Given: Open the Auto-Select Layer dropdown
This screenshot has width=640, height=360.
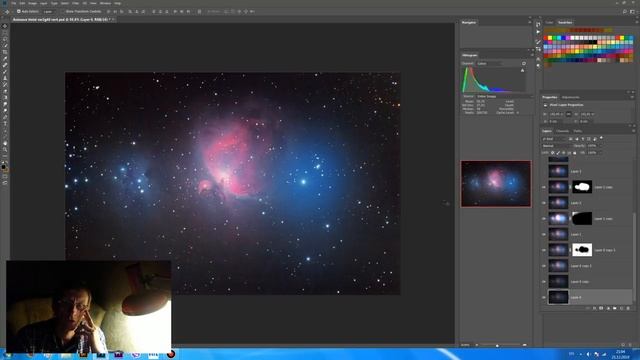Looking at the screenshot, I should click(x=49, y=12).
